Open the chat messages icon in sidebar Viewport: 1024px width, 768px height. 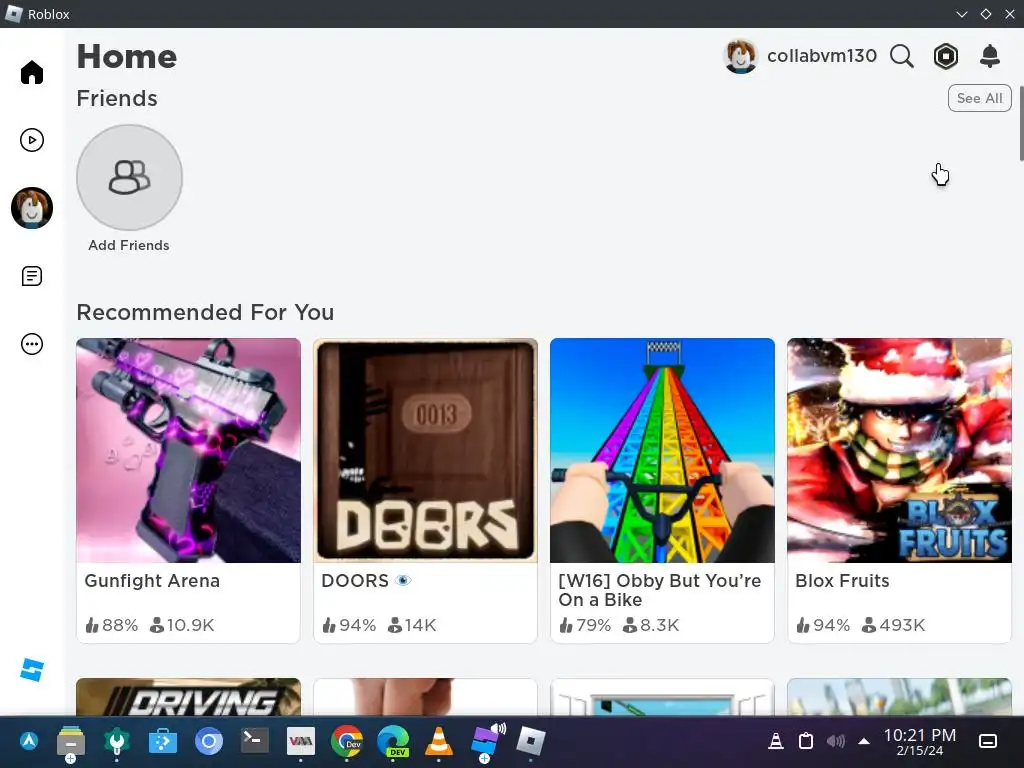pyautogui.click(x=31, y=276)
